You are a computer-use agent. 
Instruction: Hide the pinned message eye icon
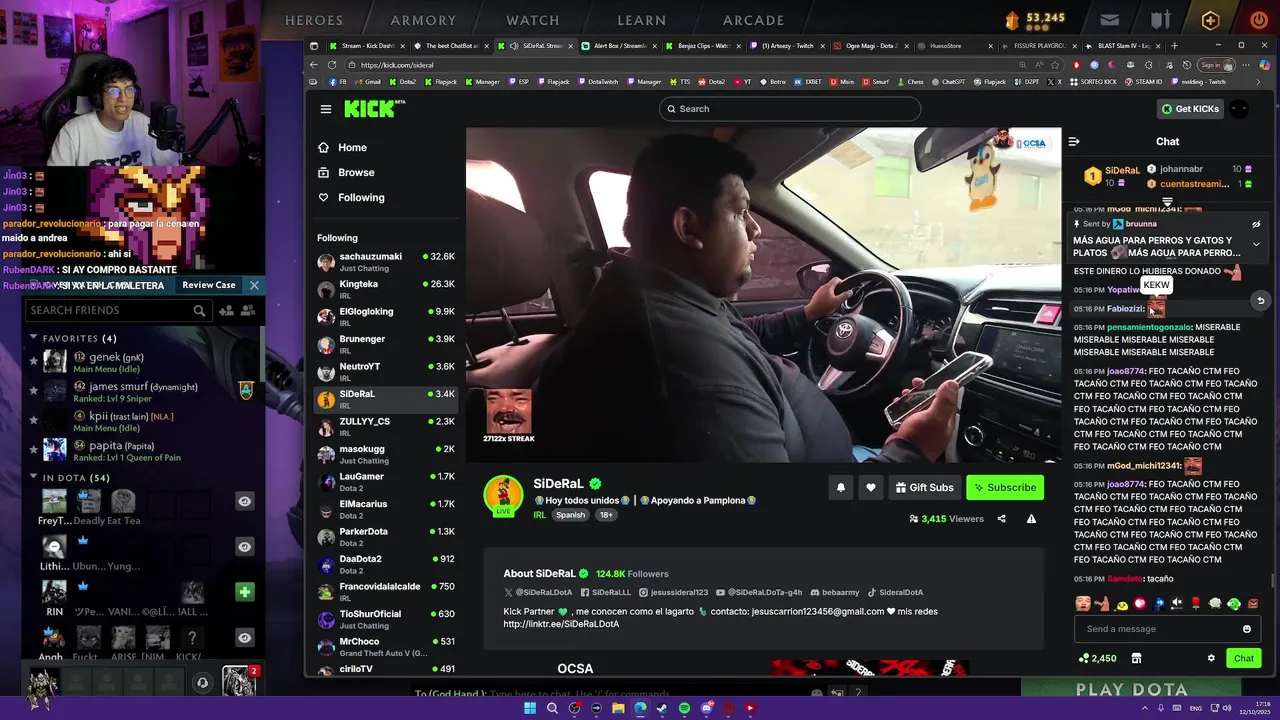(1256, 224)
